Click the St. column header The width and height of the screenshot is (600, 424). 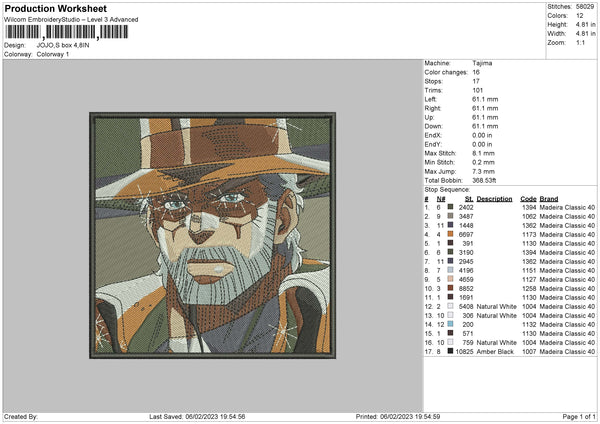point(468,198)
